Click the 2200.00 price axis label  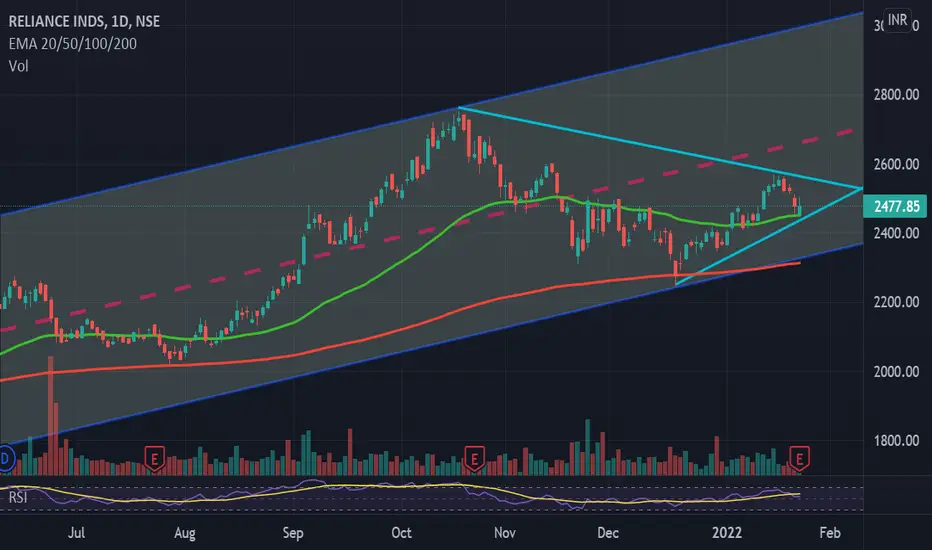(896, 302)
